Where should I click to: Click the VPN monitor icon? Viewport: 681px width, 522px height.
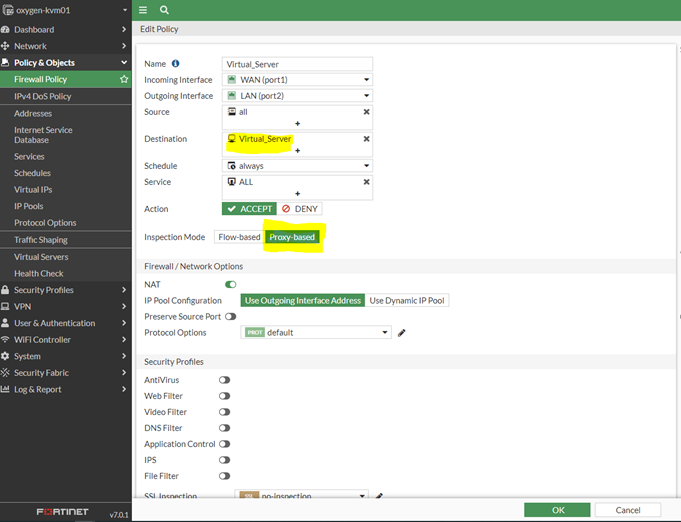click(5, 306)
